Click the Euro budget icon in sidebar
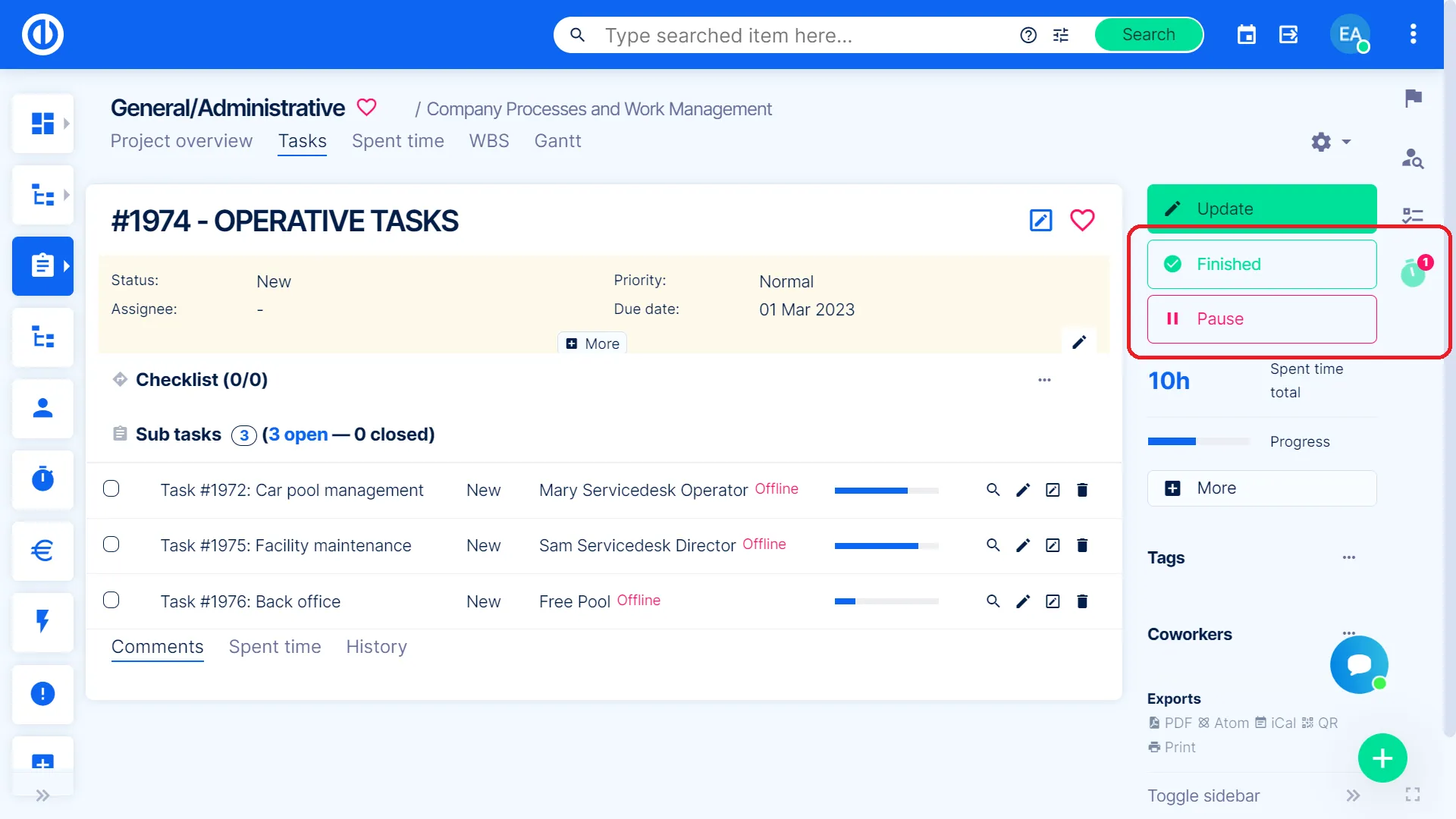 [42, 551]
